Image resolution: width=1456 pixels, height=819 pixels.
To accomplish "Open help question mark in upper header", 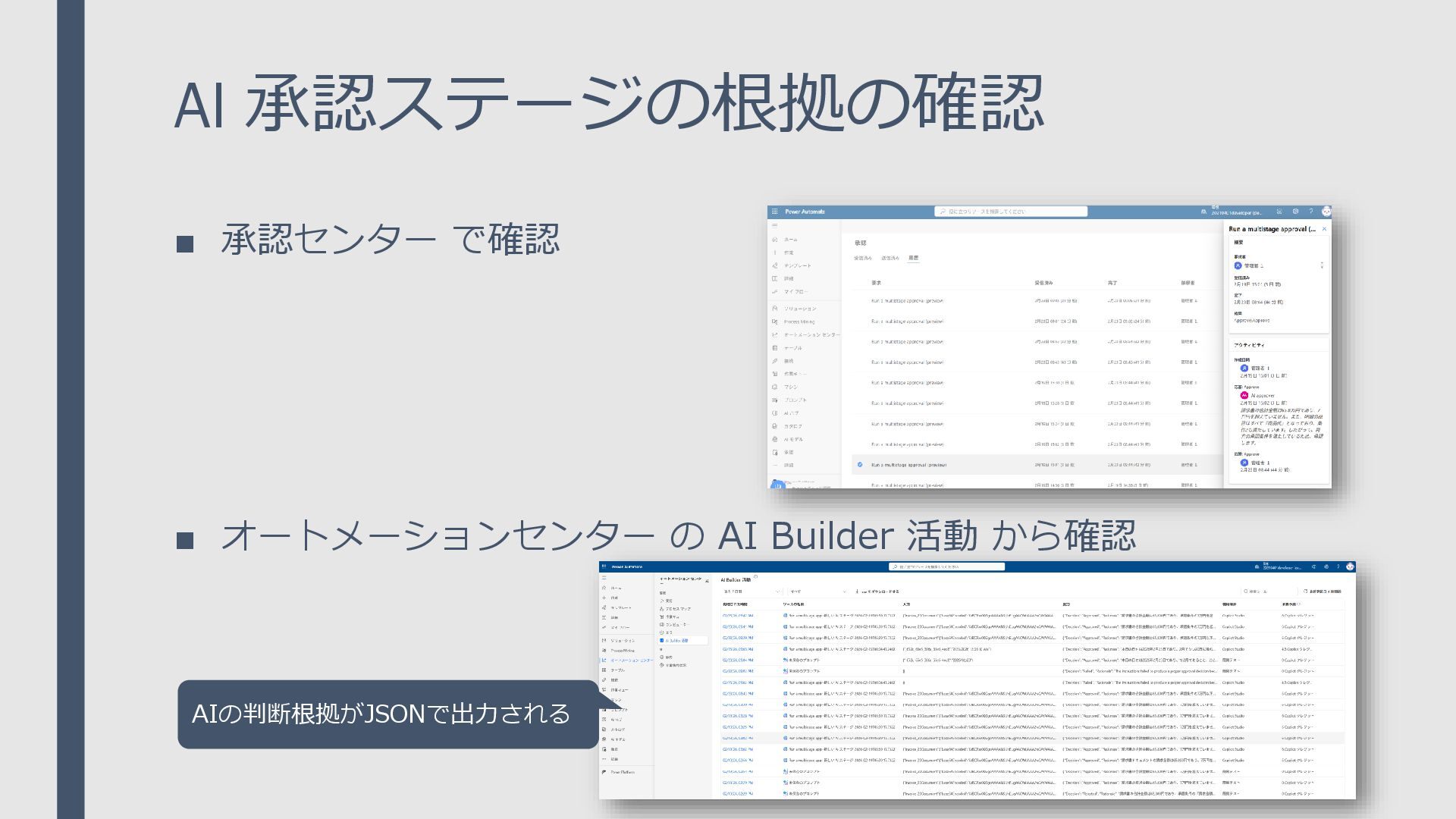I will point(1310,212).
